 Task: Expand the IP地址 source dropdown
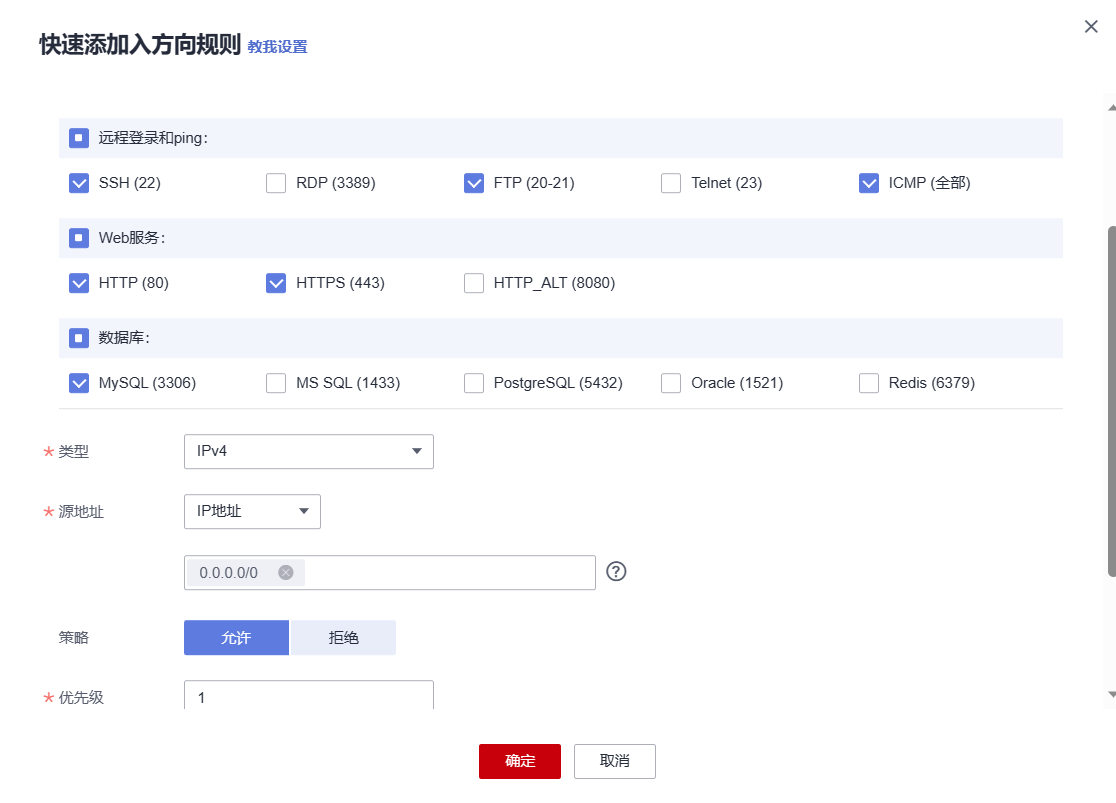[252, 511]
